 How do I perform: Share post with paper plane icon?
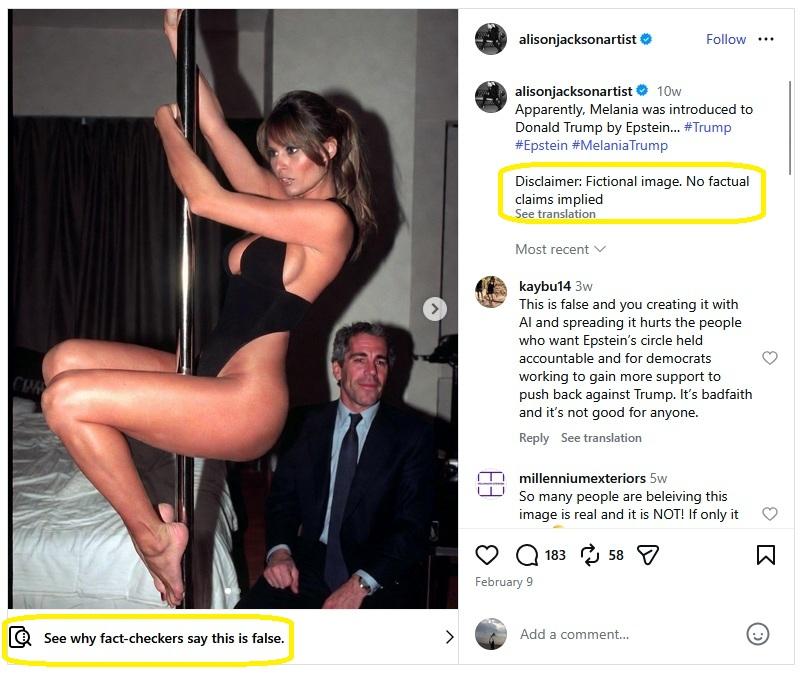[x=648, y=555]
